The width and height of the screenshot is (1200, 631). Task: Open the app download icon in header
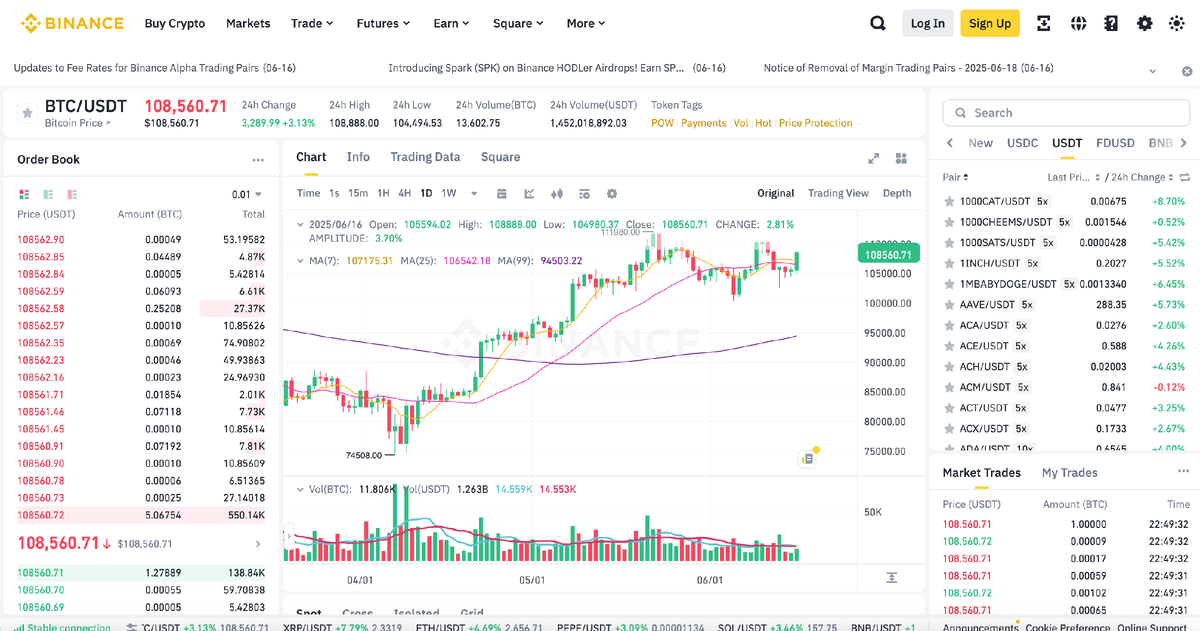(1043, 23)
